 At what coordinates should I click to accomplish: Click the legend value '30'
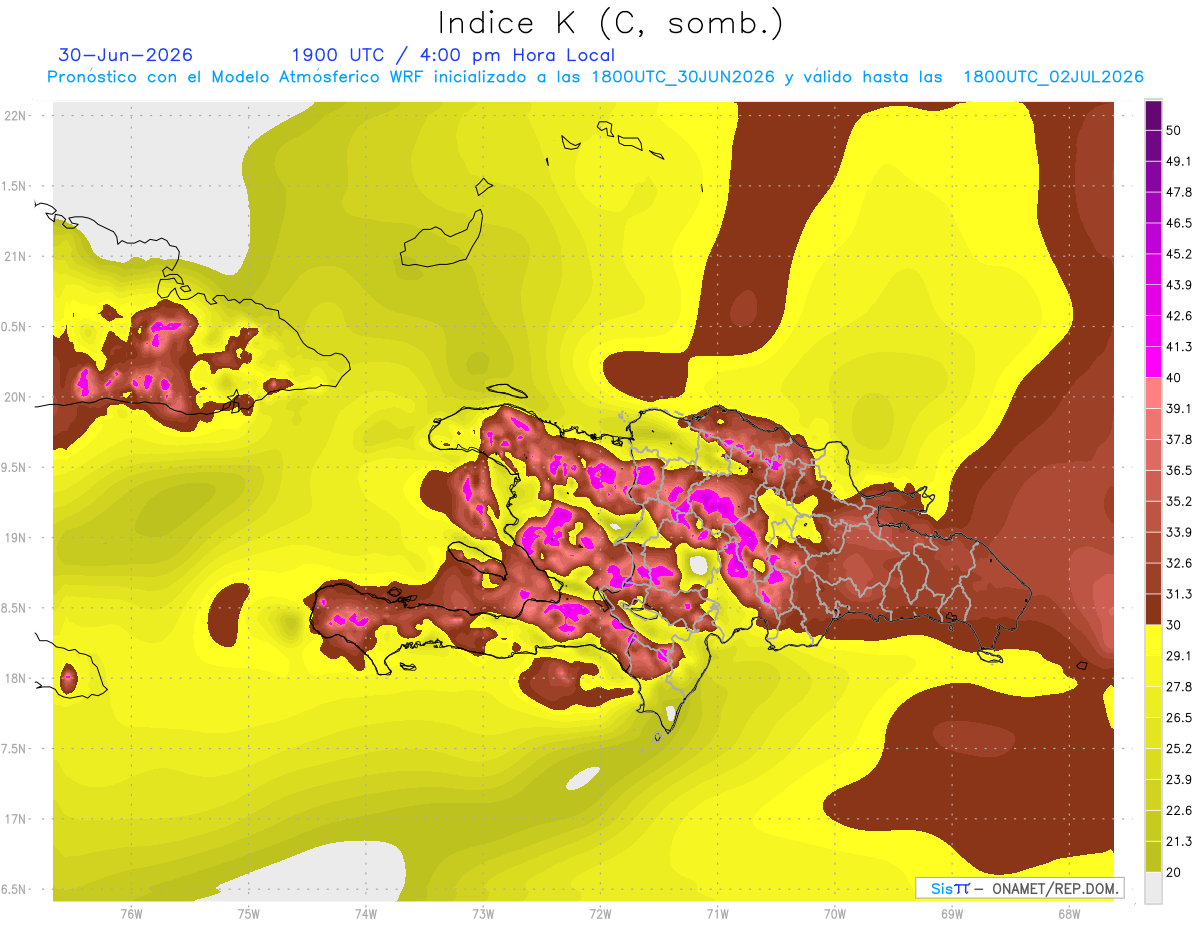[1174, 625]
